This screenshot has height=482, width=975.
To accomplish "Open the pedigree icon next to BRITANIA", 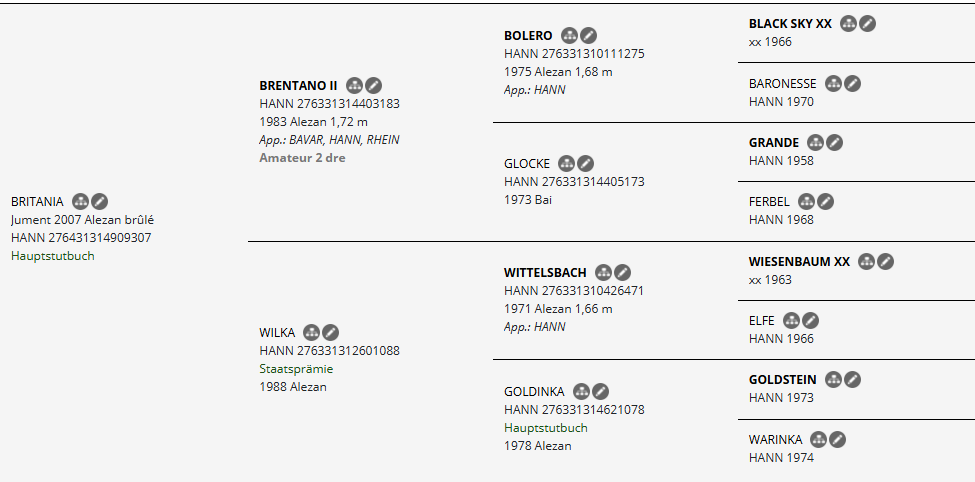I will tap(81, 201).
